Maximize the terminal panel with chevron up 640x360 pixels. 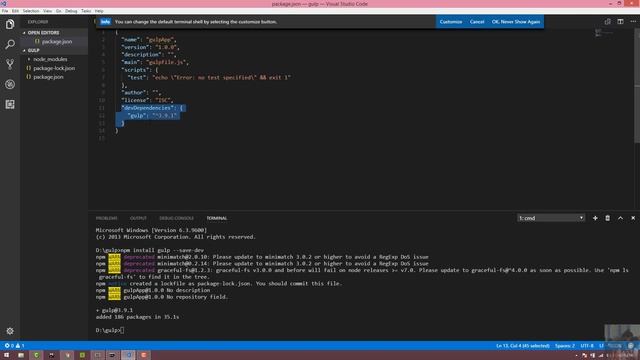(x=620, y=218)
